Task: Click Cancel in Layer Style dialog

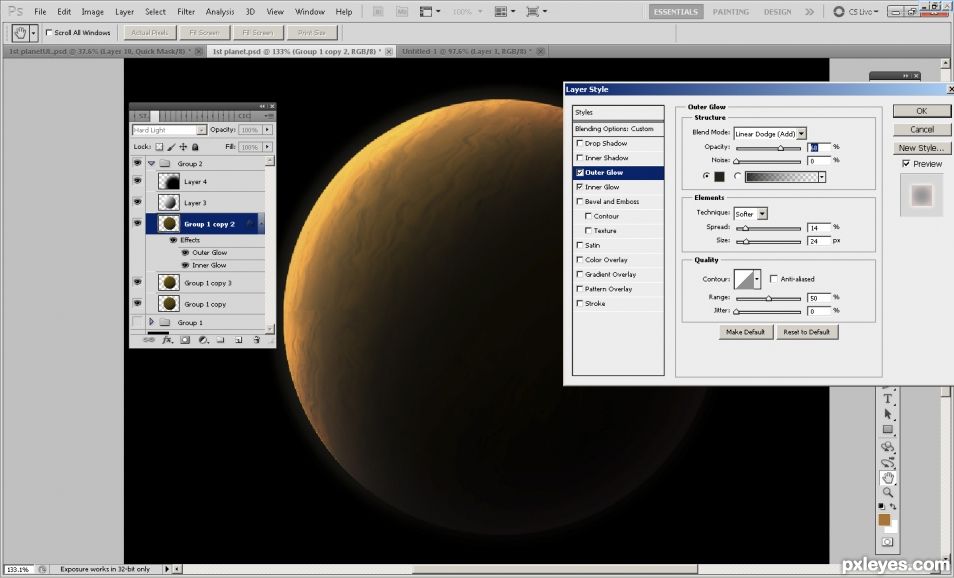Action: click(x=922, y=129)
